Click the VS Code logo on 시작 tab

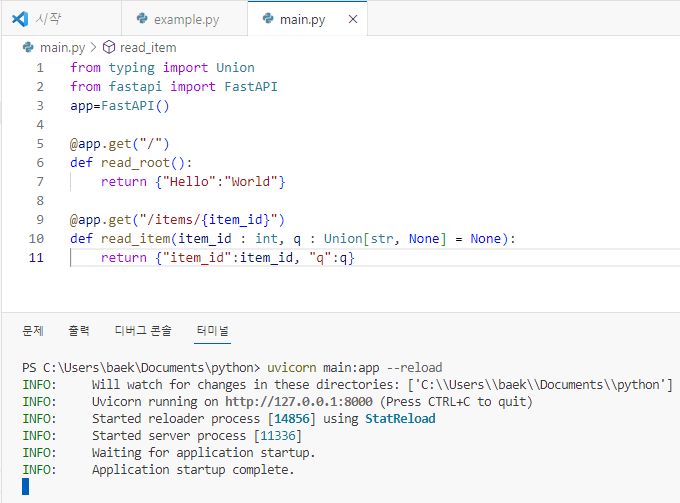coord(20,19)
